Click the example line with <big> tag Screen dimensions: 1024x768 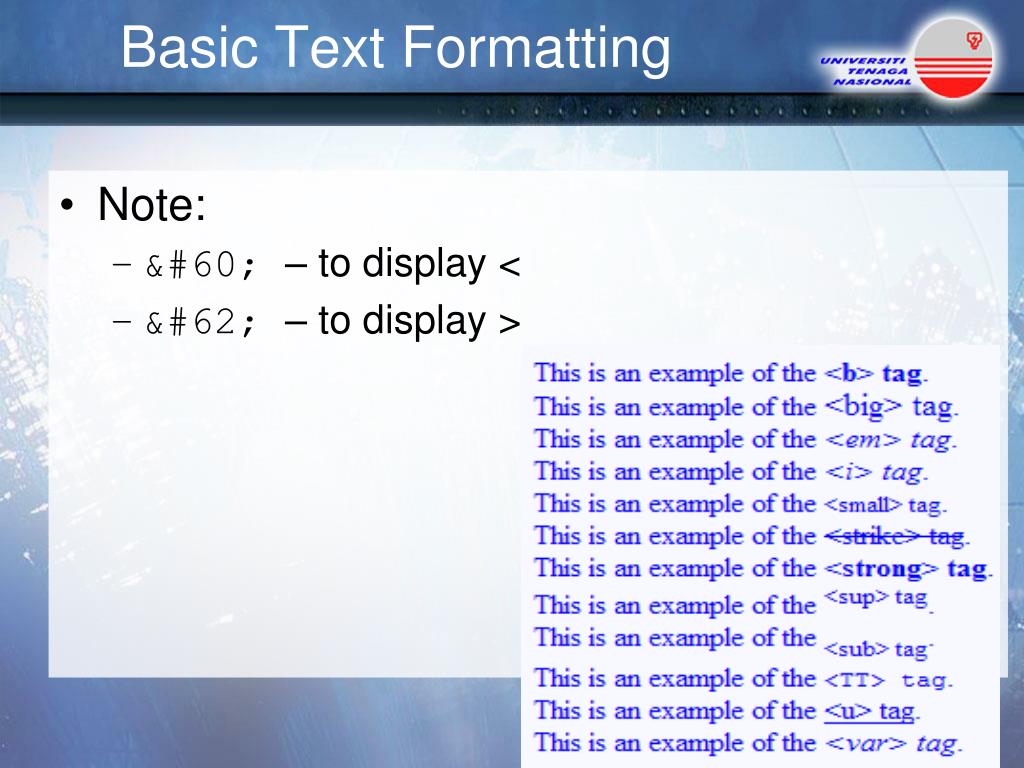point(746,407)
